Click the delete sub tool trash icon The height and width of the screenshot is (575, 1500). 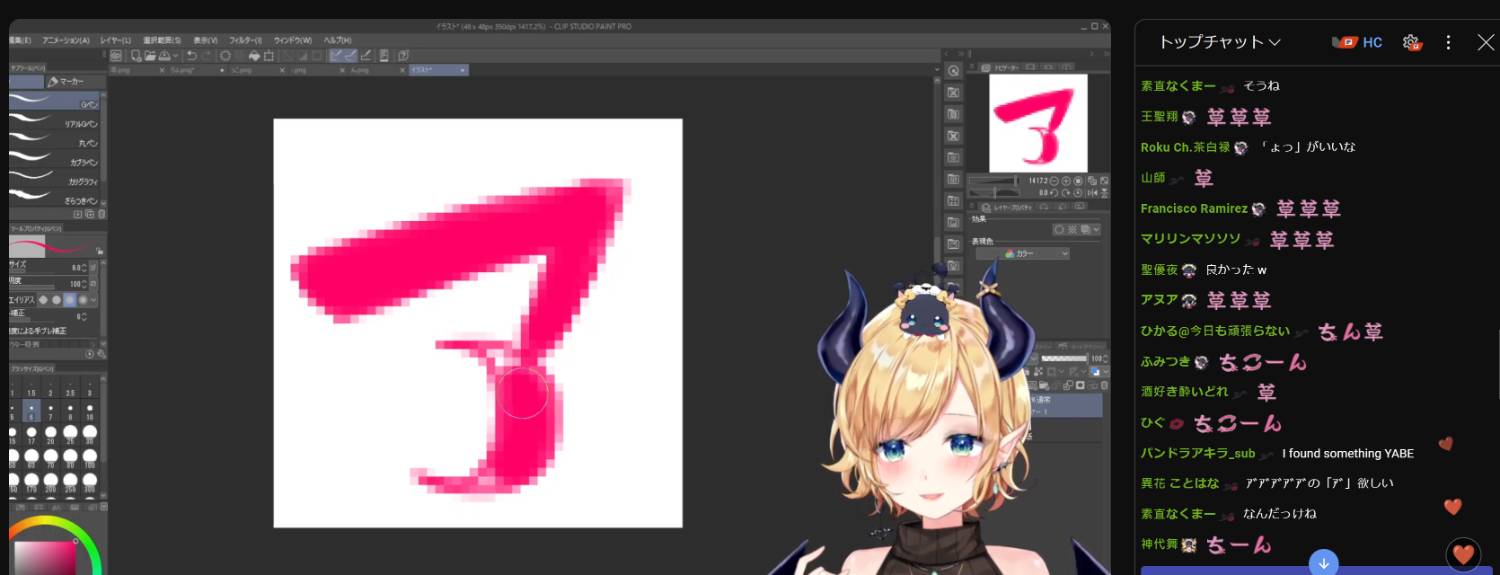click(101, 214)
